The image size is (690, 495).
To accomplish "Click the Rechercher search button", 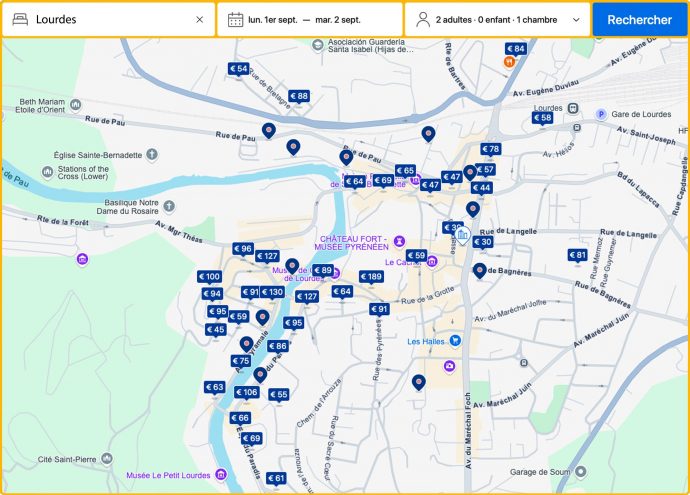I will click(639, 19).
